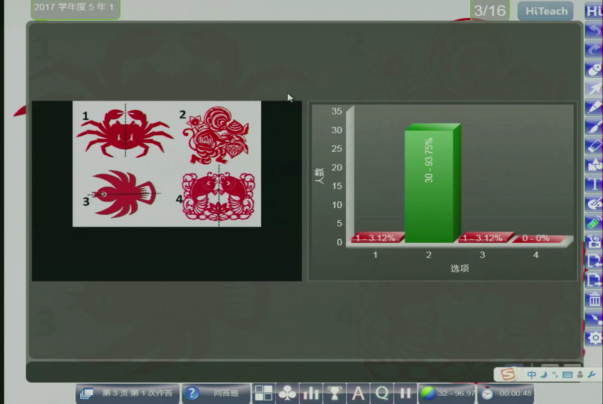Select the Pen tool
Viewport: 603px width, 404px height.
(x=594, y=107)
